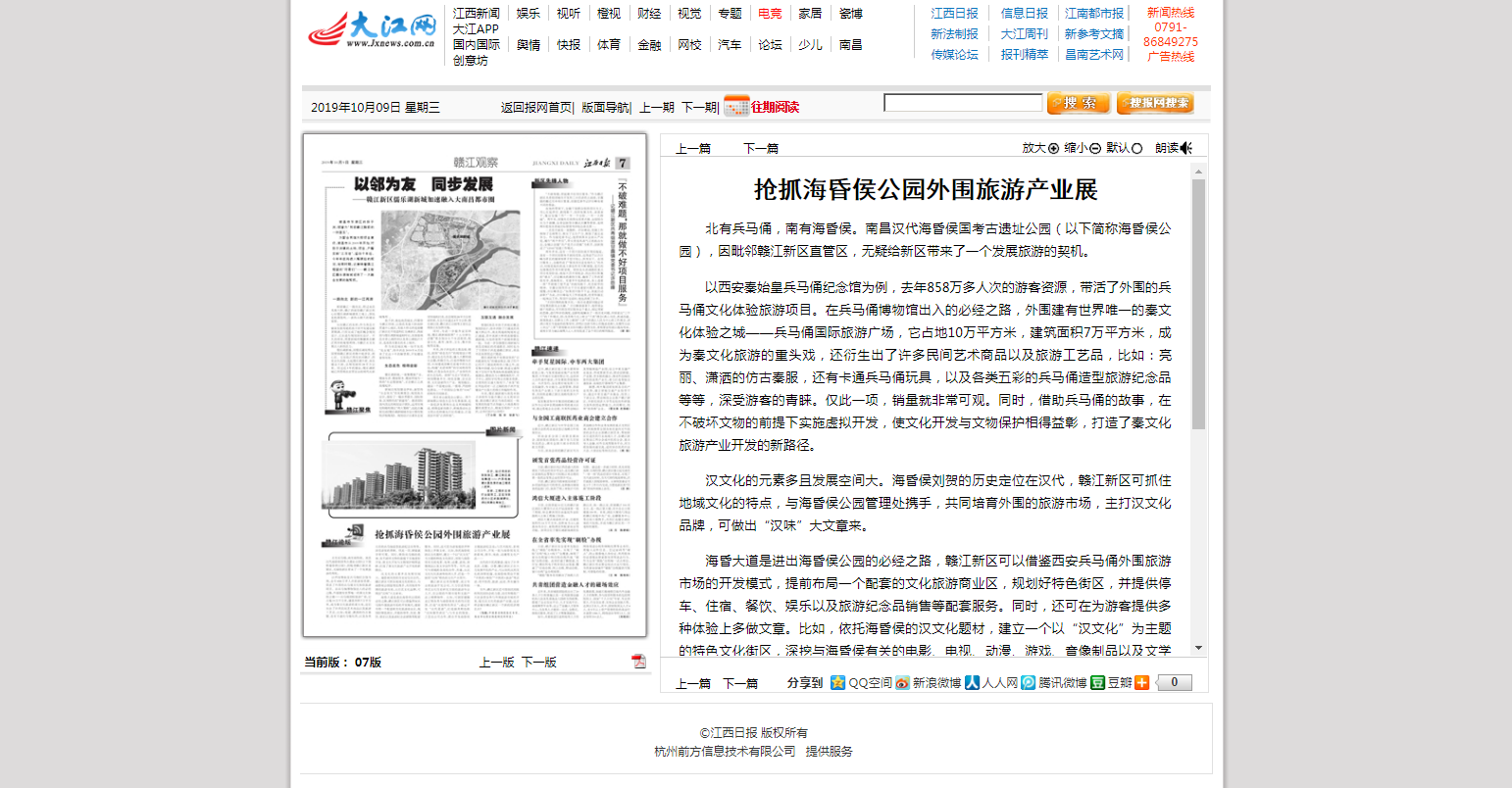Go to 上一版 previous page
This screenshot has height=788, width=1512.
pos(496,663)
